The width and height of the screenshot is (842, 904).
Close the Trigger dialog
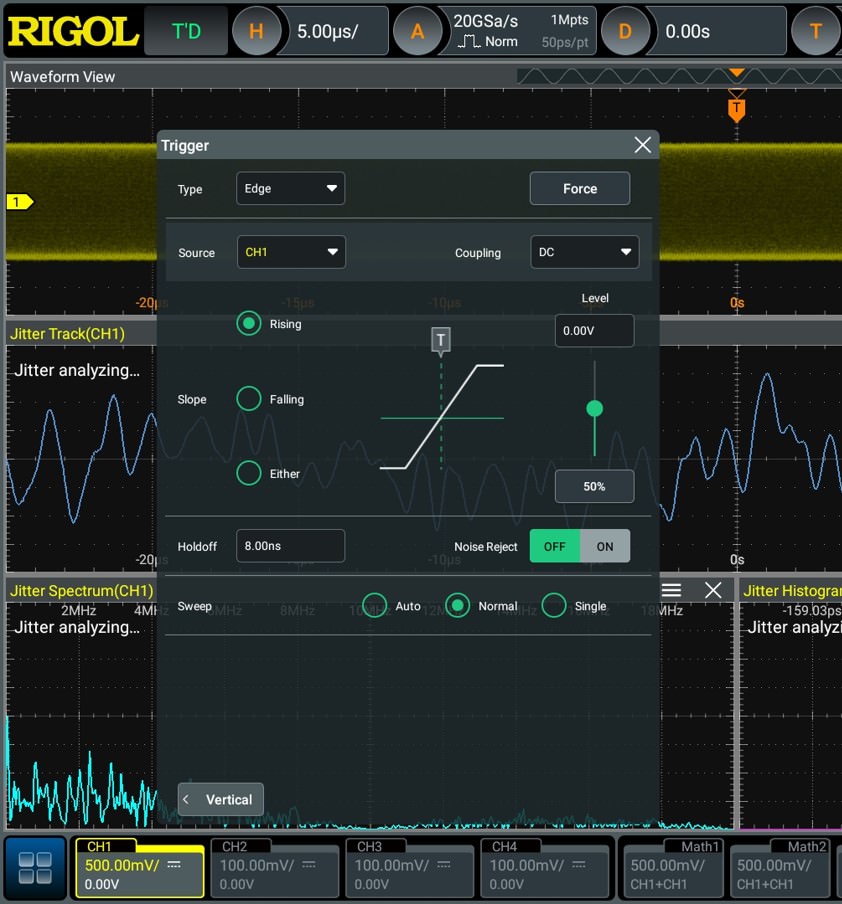pyautogui.click(x=642, y=145)
